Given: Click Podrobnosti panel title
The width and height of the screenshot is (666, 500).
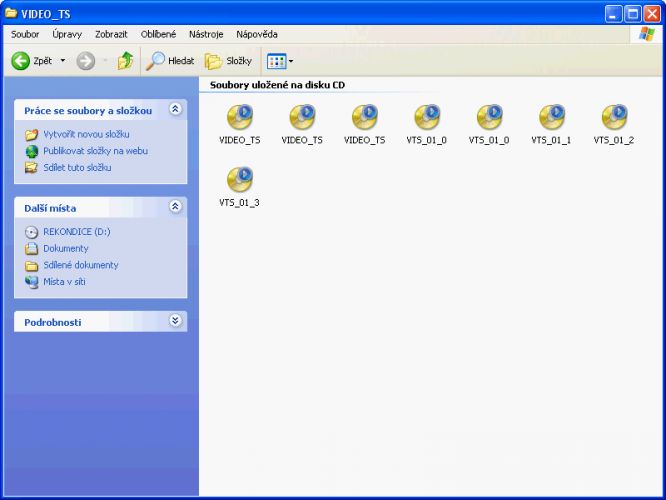Looking at the screenshot, I should pos(53,322).
